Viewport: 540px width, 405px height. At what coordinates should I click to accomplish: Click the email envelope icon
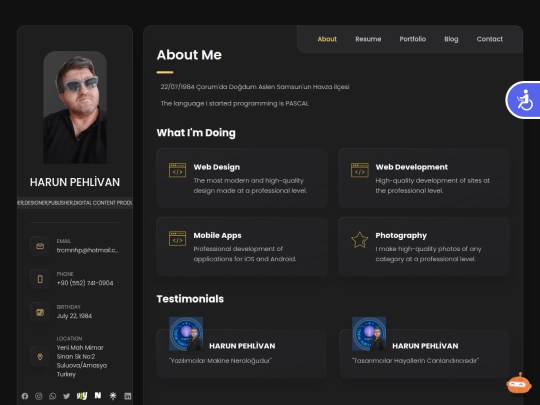click(40, 246)
